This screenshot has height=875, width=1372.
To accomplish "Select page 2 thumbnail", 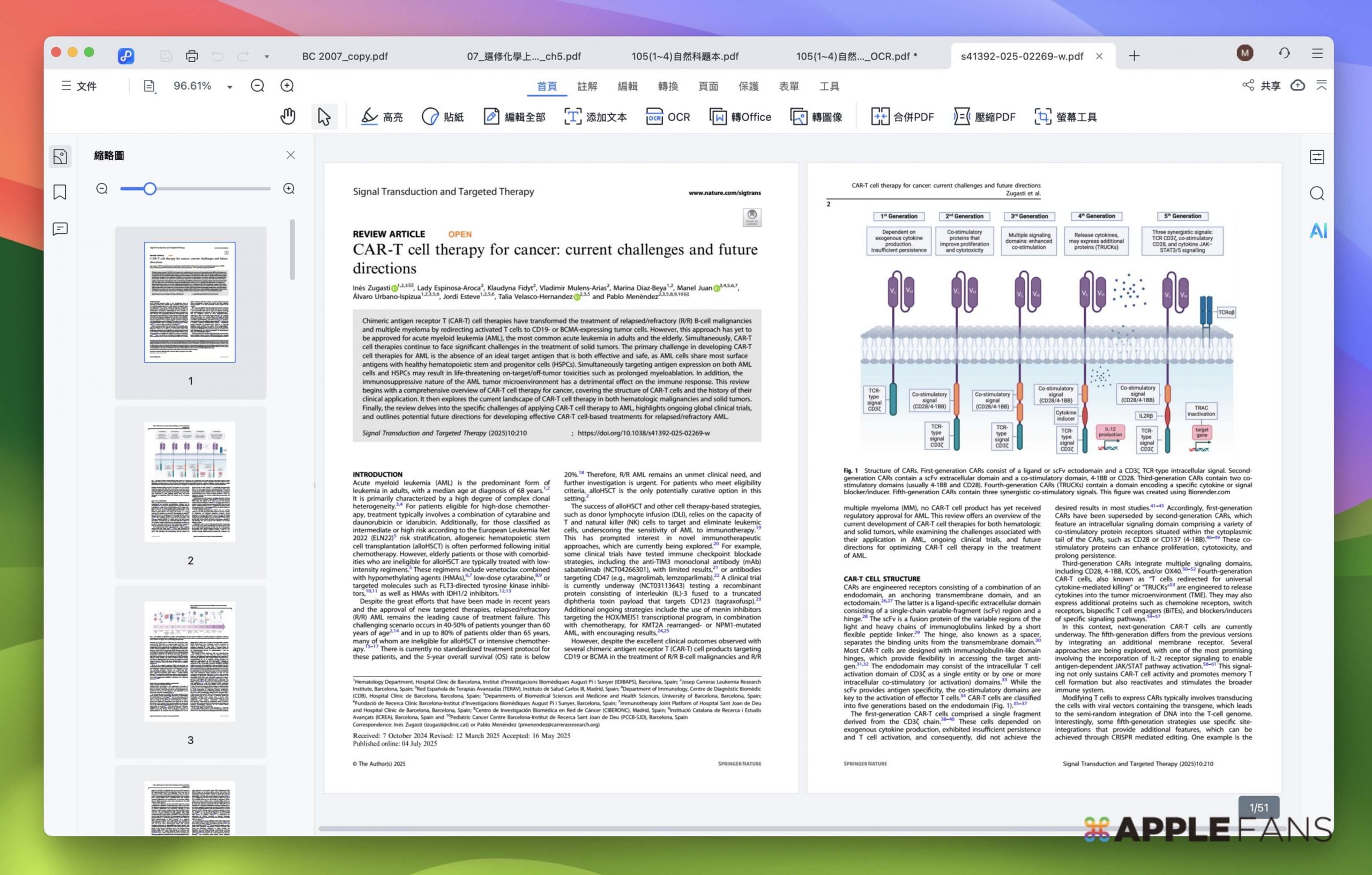I will pos(190,482).
